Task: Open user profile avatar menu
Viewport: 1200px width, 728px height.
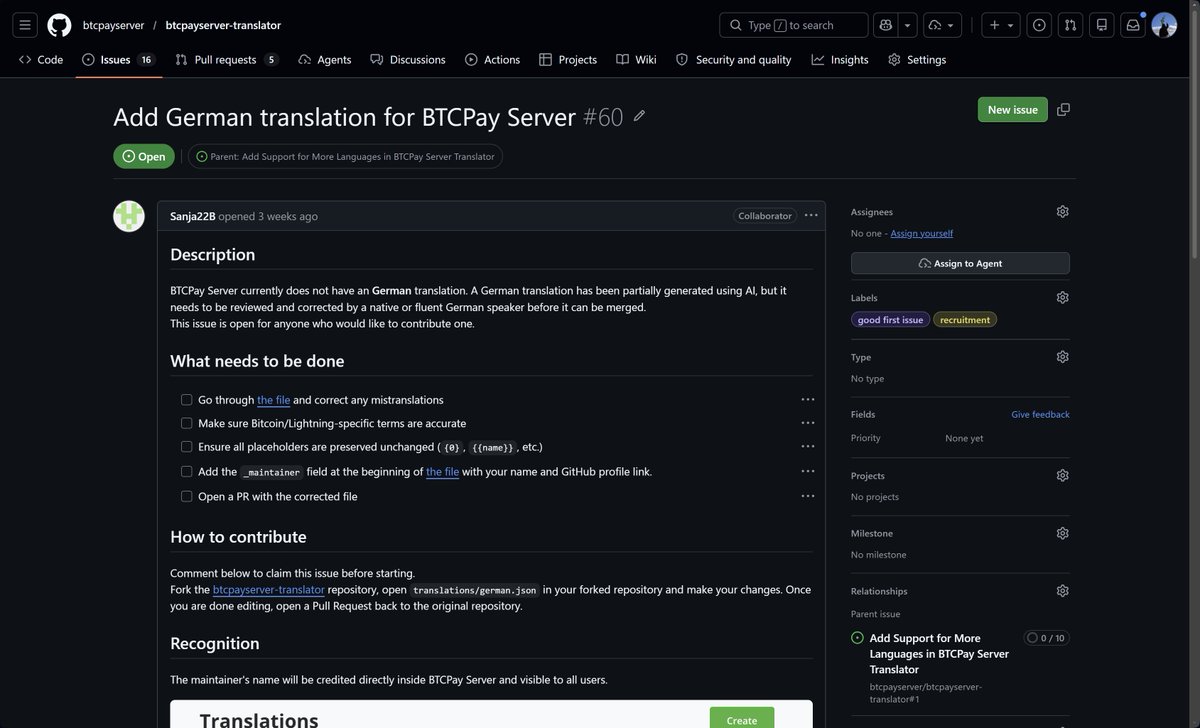Action: (1164, 25)
